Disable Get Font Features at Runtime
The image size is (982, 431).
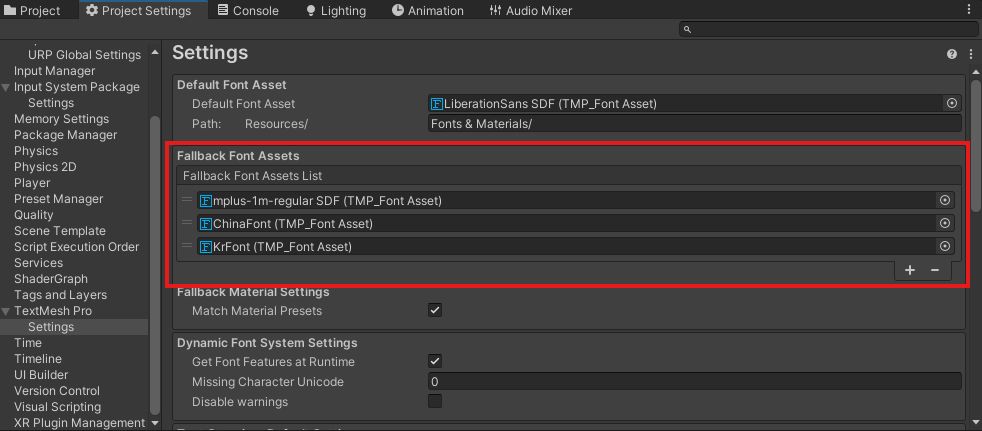click(435, 361)
